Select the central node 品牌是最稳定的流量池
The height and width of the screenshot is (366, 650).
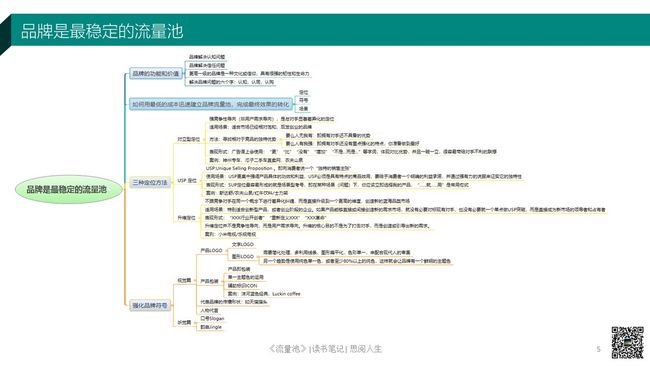click(x=69, y=189)
